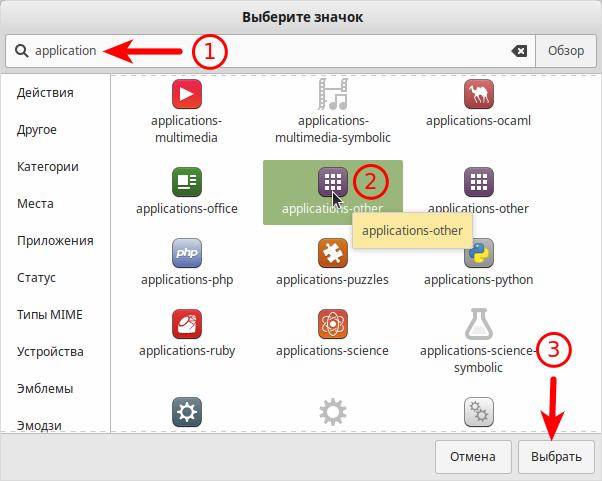Select the highlighted applications-other grid icon
The height and width of the screenshot is (481, 602).
(332, 182)
